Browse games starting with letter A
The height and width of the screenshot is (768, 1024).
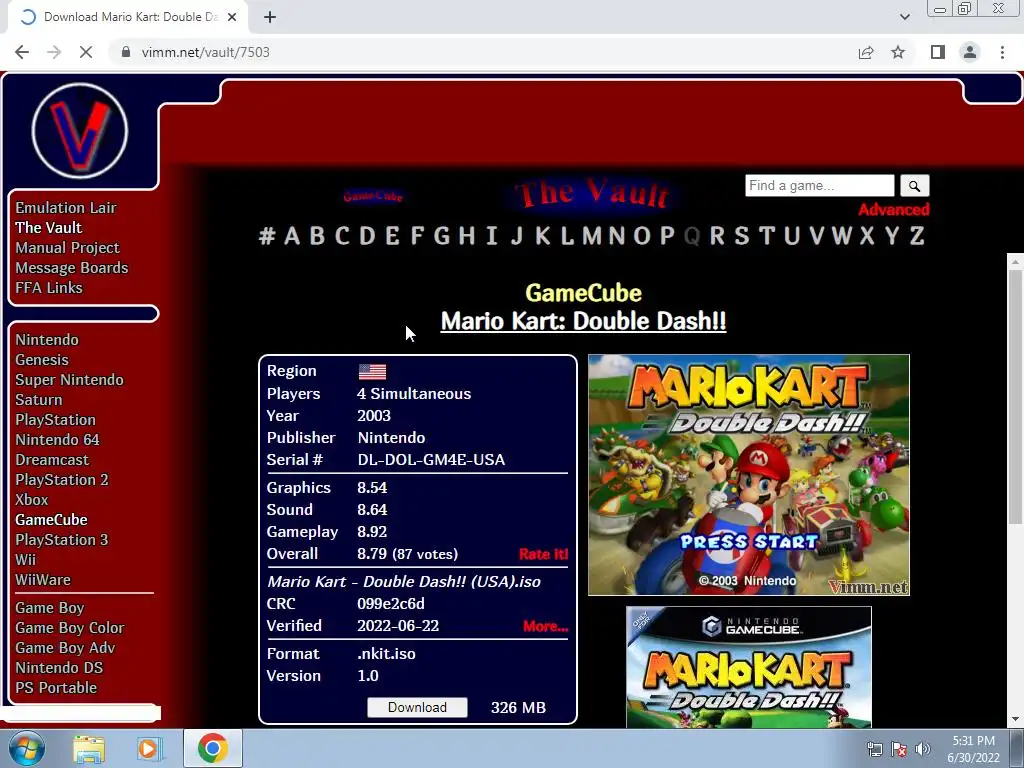coord(292,236)
